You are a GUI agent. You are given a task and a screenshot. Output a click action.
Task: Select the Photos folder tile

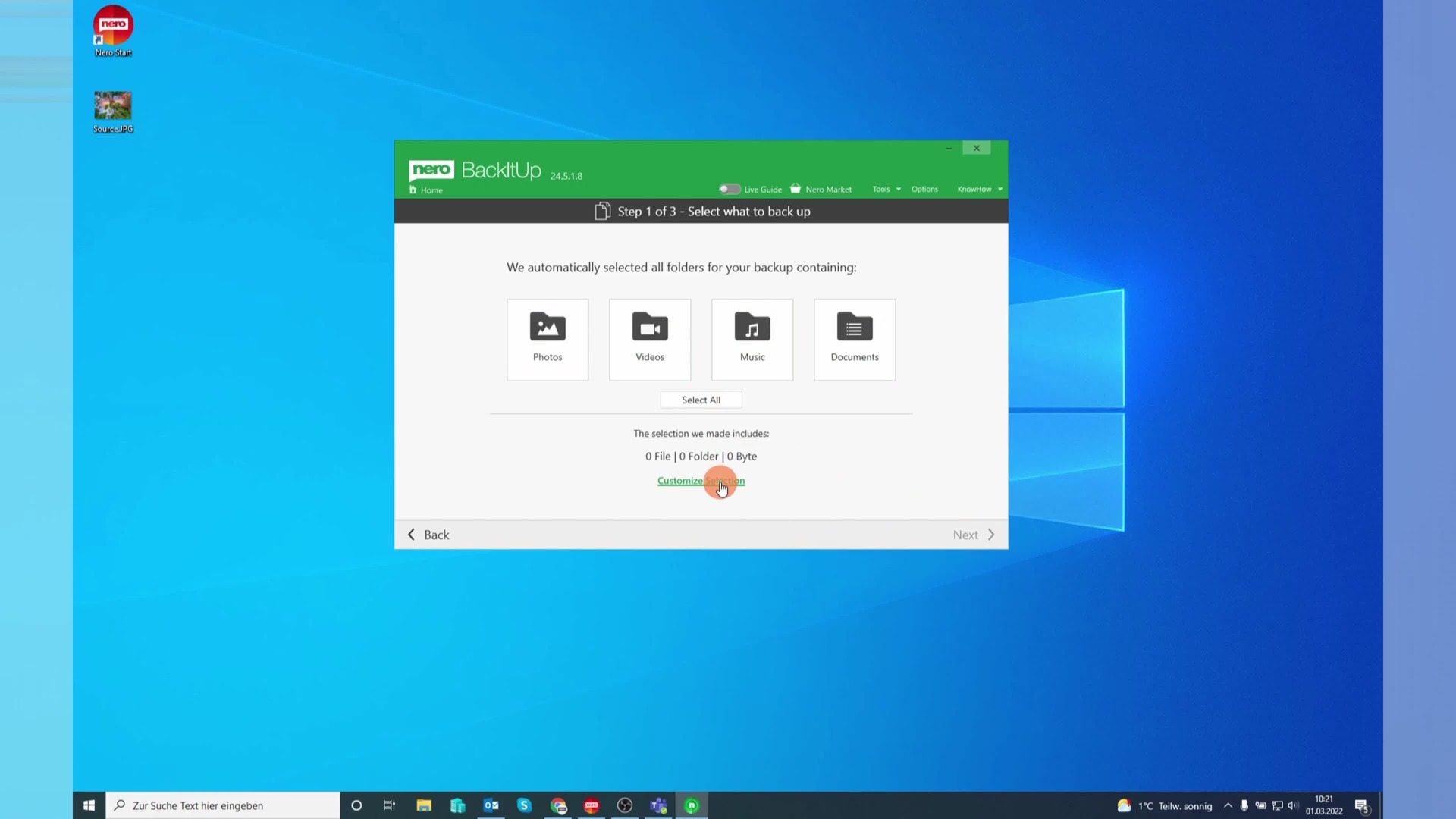(x=548, y=339)
